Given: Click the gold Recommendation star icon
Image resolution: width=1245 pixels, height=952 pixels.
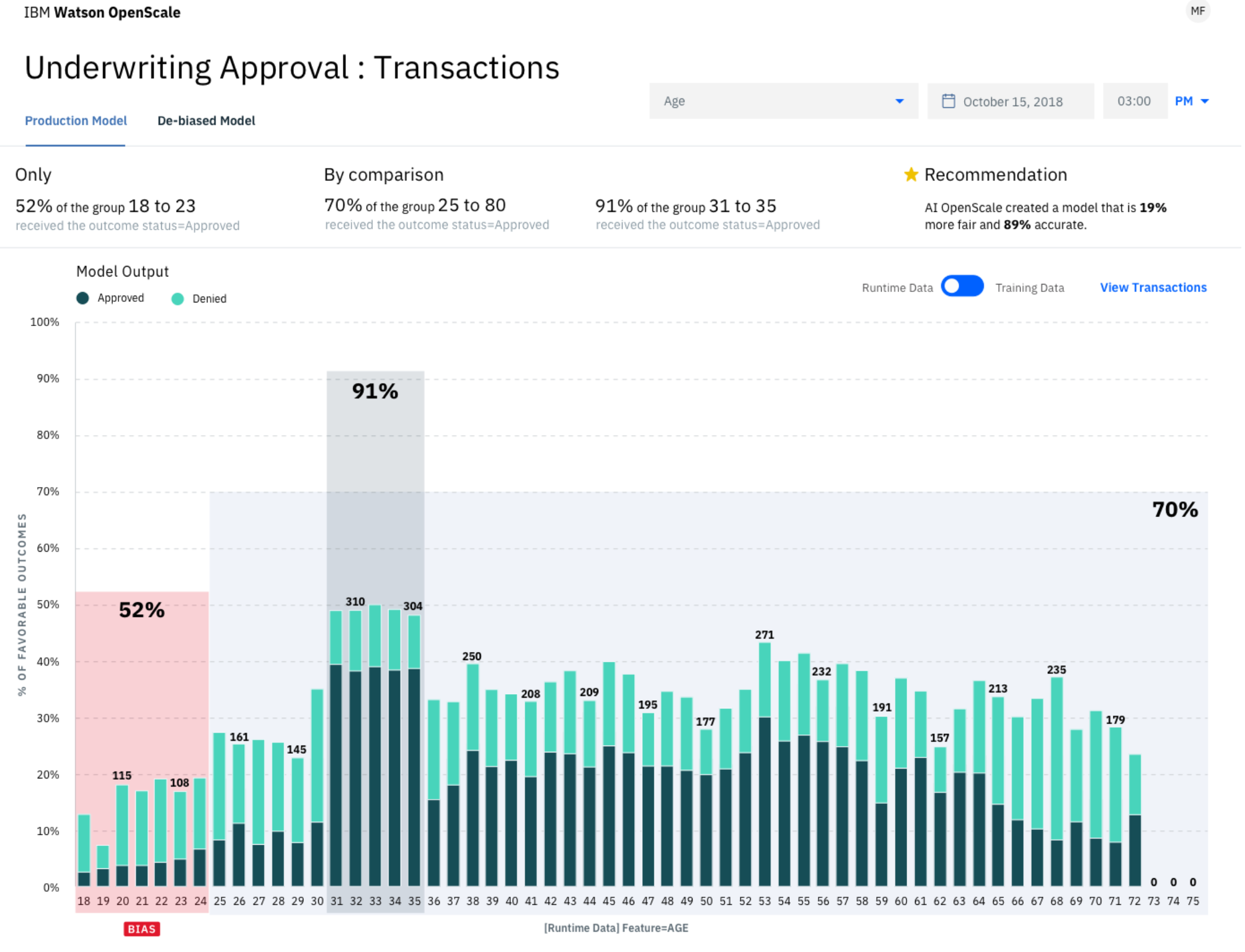Looking at the screenshot, I should pyautogui.click(x=910, y=175).
